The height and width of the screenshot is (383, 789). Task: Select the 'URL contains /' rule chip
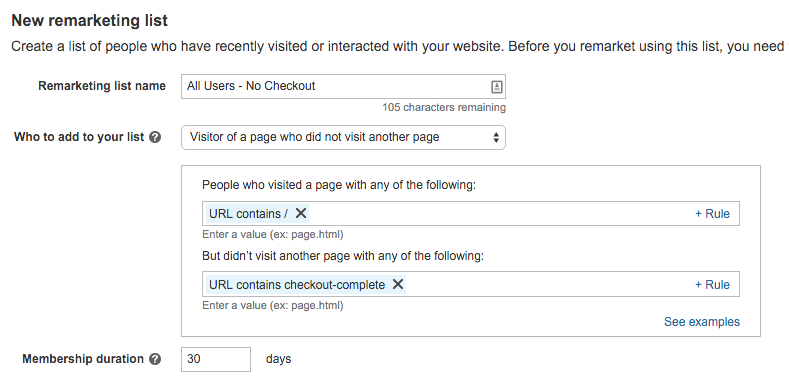(249, 214)
